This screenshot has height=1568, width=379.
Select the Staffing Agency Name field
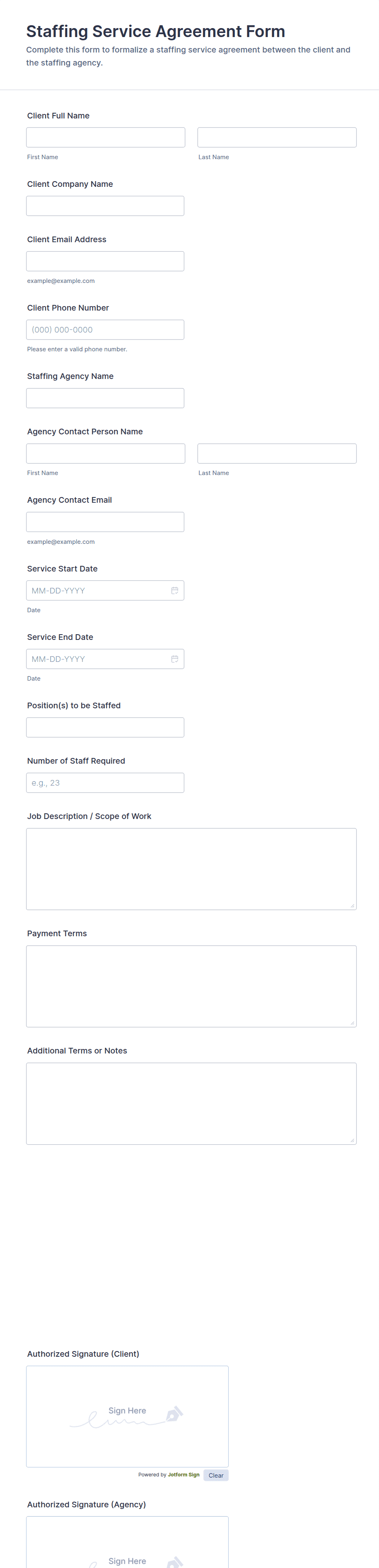pyautogui.click(x=105, y=398)
